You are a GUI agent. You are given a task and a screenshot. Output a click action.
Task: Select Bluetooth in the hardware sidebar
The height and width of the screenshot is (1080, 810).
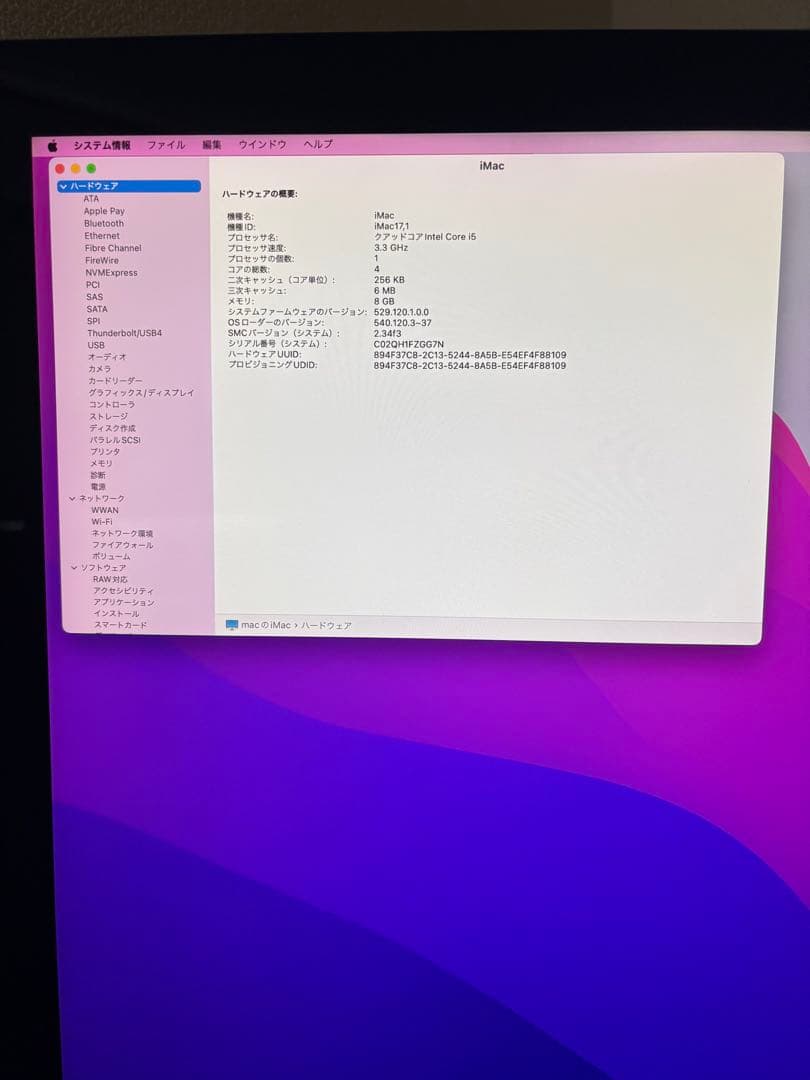coord(104,223)
